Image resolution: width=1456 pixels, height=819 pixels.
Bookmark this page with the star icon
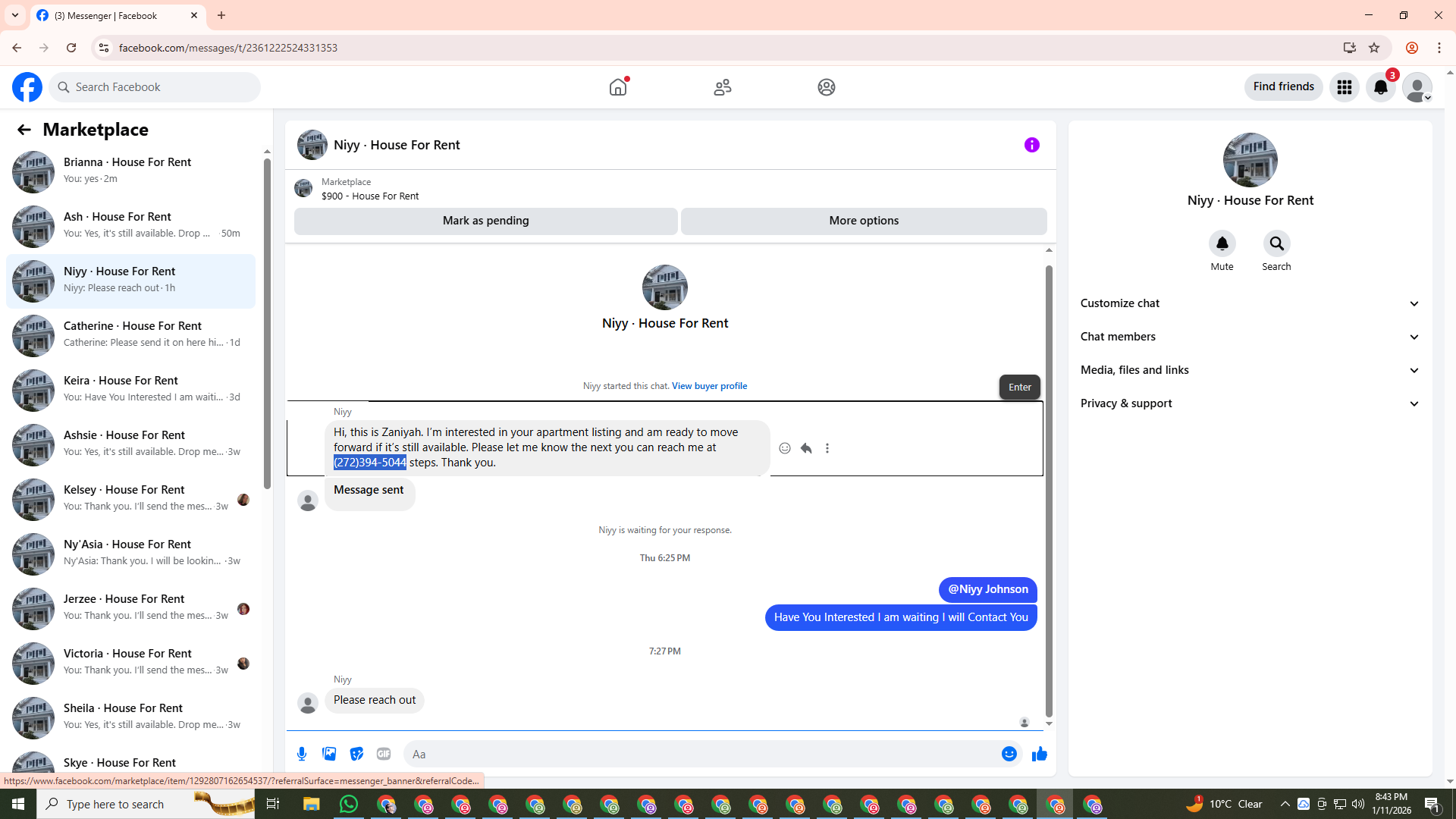[x=1374, y=48]
